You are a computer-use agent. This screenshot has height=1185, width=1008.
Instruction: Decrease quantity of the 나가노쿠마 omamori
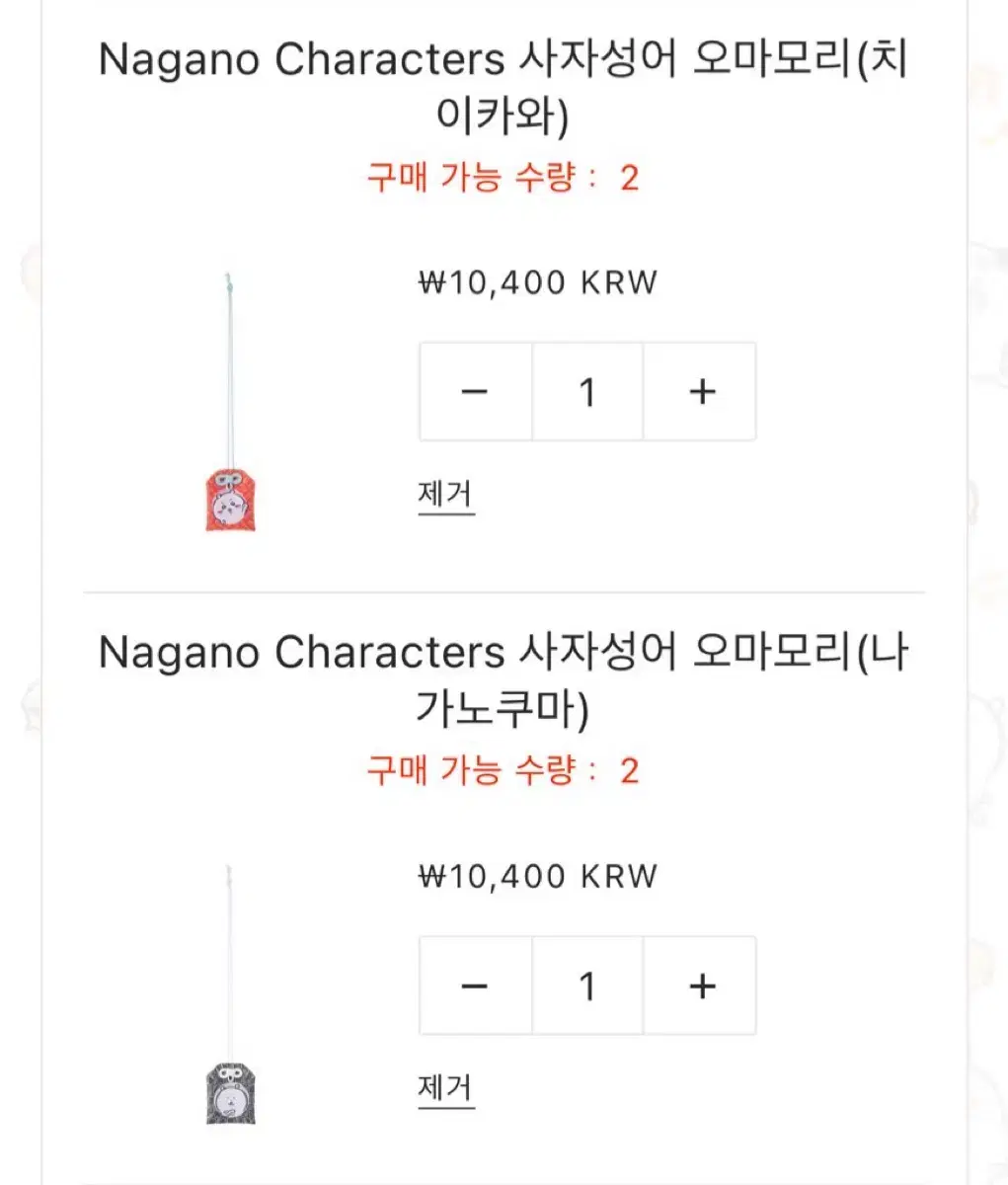tap(475, 986)
